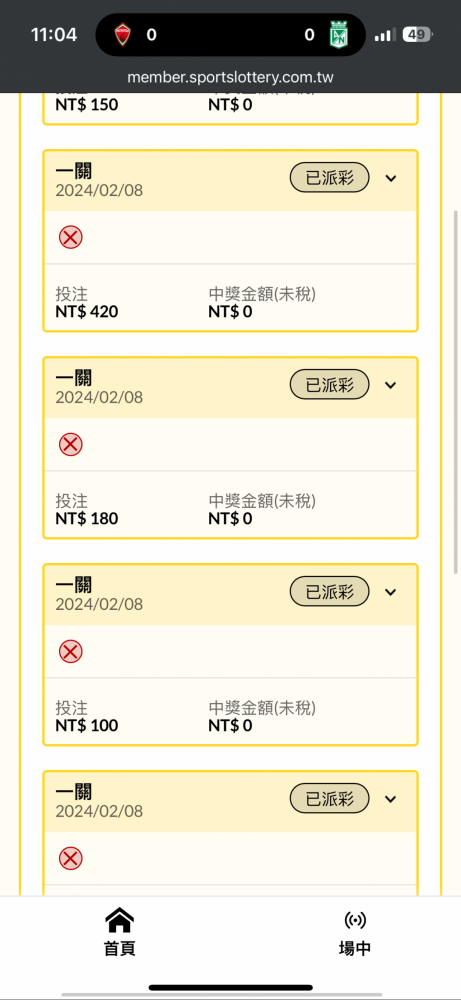
Task: Expand the NT$ 180 ticket chevron
Action: (x=391, y=385)
